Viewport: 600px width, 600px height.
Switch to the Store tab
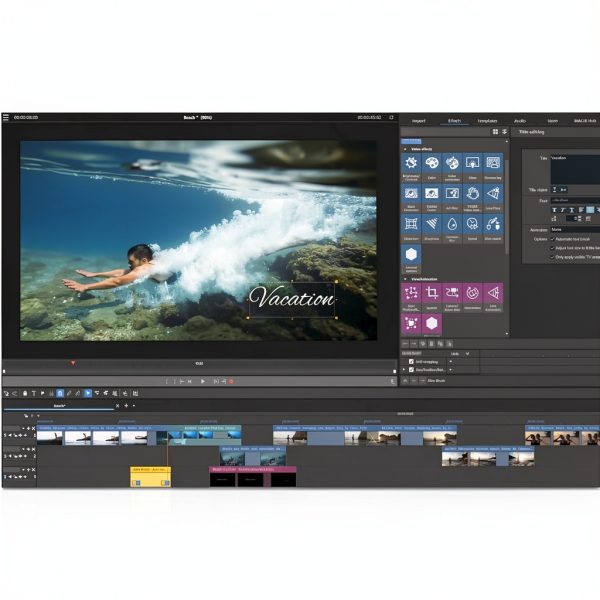pos(553,121)
